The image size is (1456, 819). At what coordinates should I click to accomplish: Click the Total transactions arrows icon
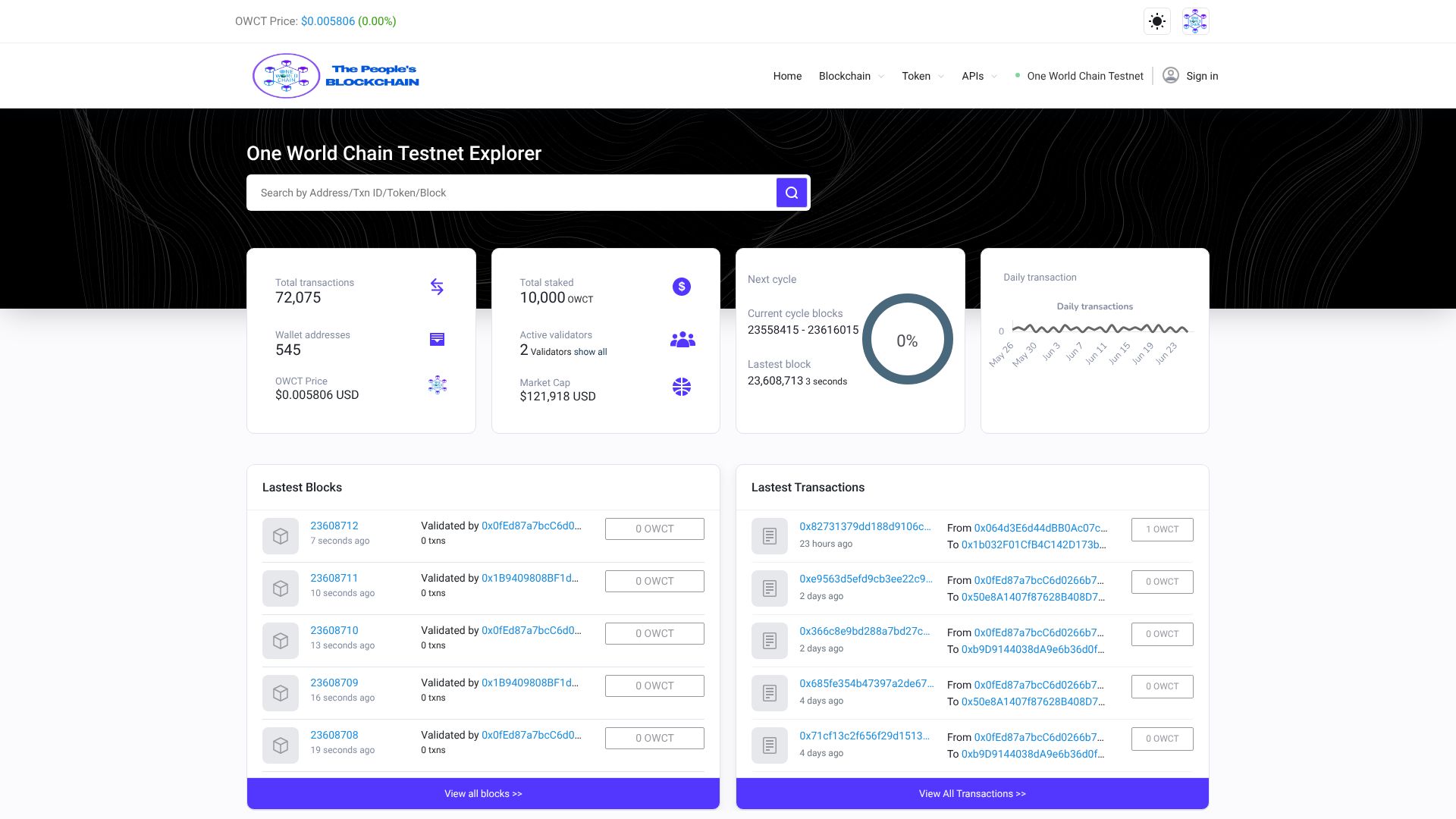click(x=437, y=287)
